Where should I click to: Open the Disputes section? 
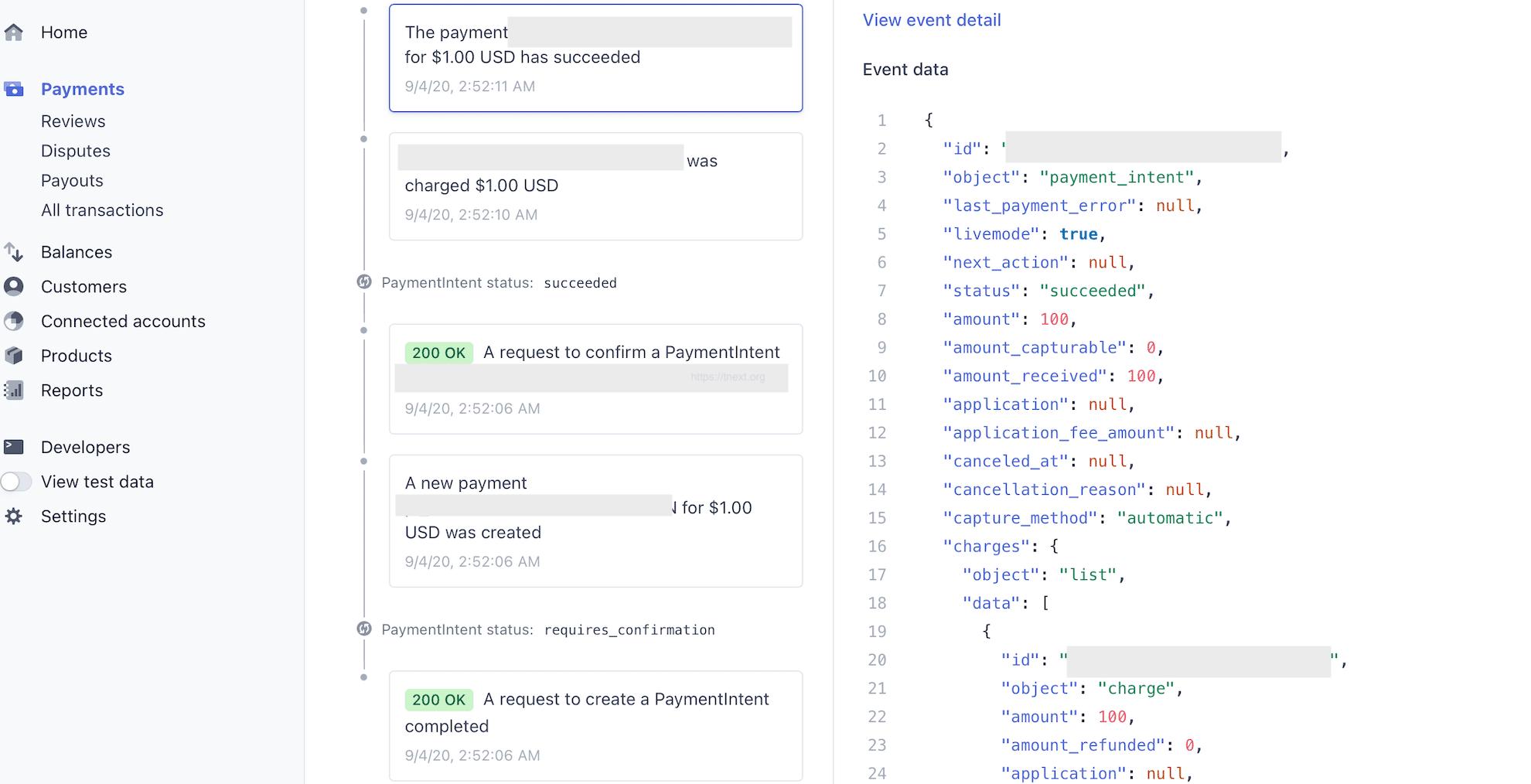(75, 151)
